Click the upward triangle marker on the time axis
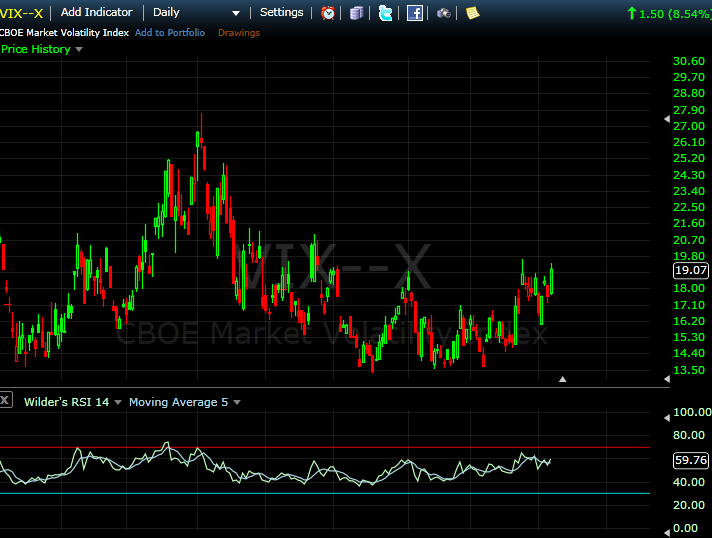Viewport: 712px width, 538px height. tap(563, 379)
